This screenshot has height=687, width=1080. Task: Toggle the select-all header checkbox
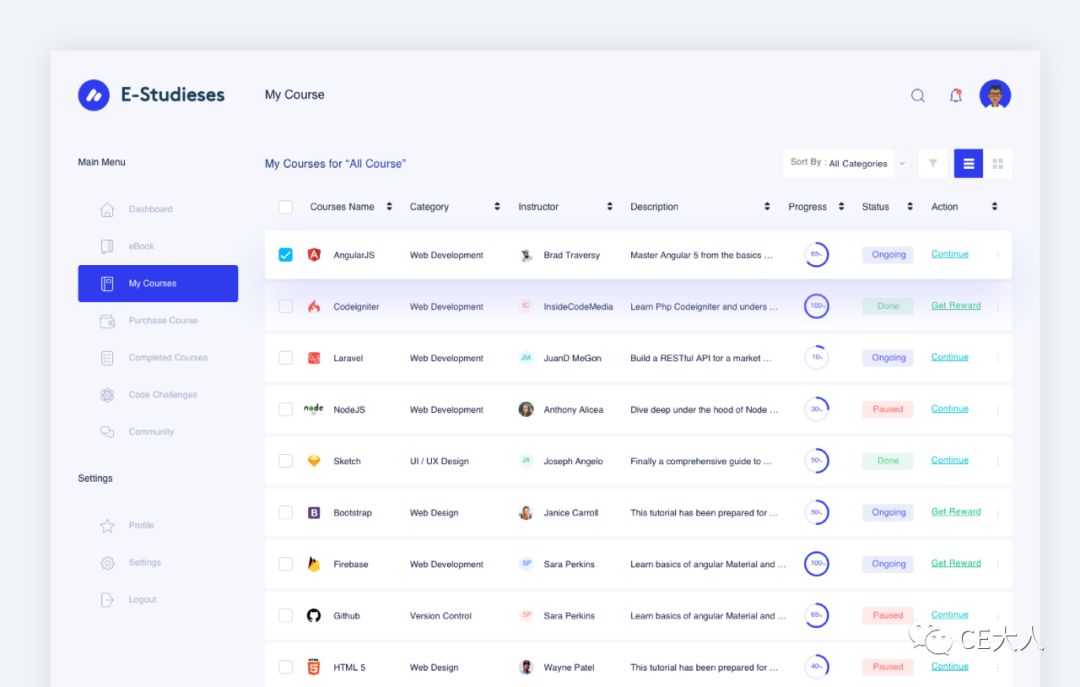point(286,207)
